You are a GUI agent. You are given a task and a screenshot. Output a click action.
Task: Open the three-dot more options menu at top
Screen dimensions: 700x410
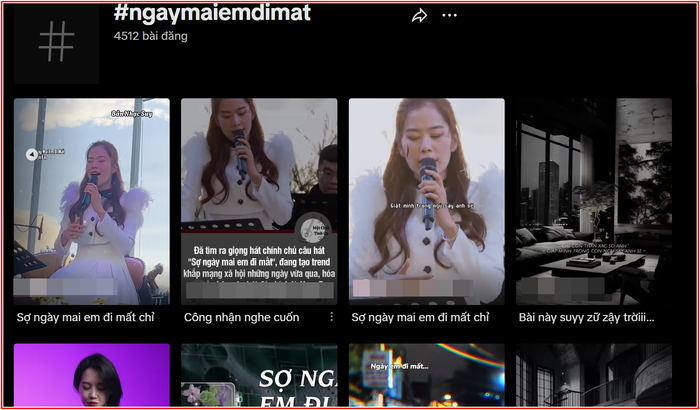pyautogui.click(x=449, y=16)
